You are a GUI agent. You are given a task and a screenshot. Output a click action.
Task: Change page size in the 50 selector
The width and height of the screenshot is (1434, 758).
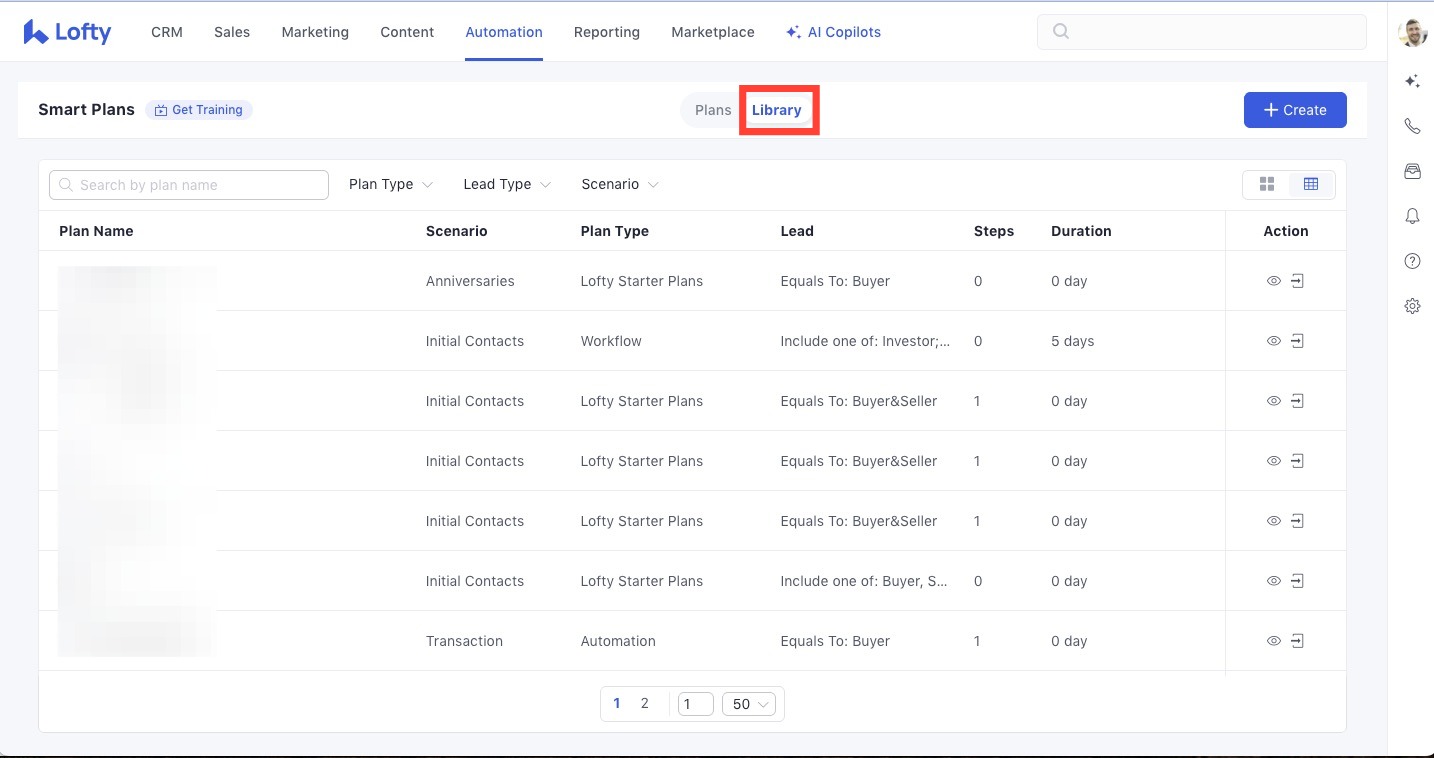[x=750, y=704]
